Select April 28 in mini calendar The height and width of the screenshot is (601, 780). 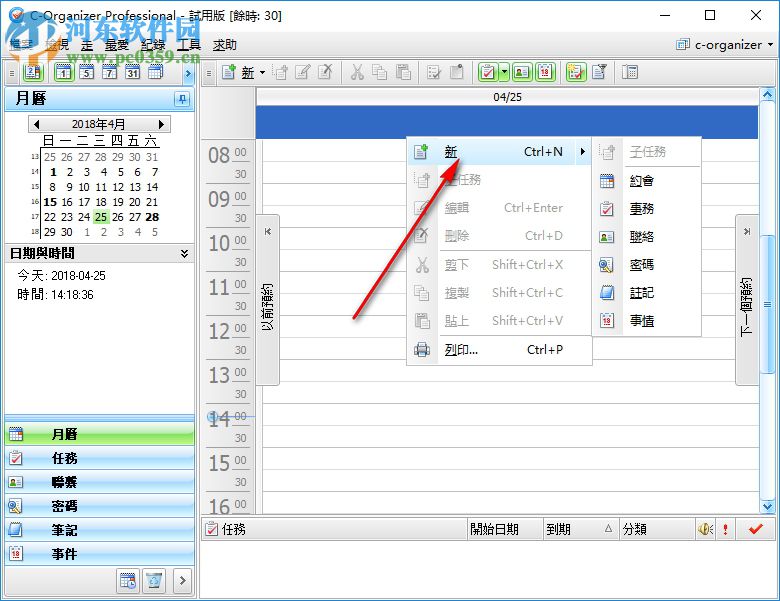point(152,217)
